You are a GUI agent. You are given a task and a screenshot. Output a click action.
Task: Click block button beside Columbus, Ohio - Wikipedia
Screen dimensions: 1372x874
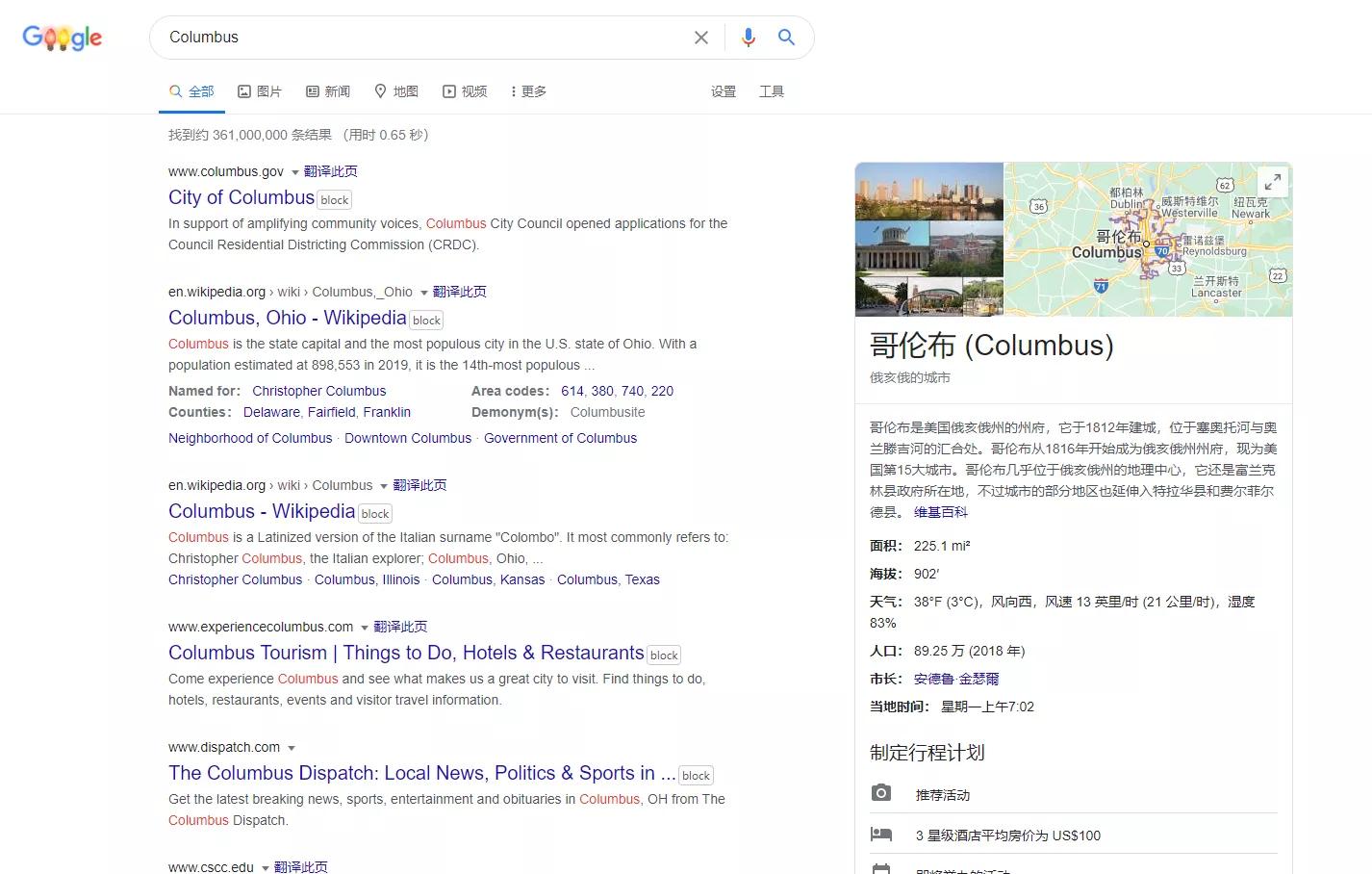[x=426, y=321]
